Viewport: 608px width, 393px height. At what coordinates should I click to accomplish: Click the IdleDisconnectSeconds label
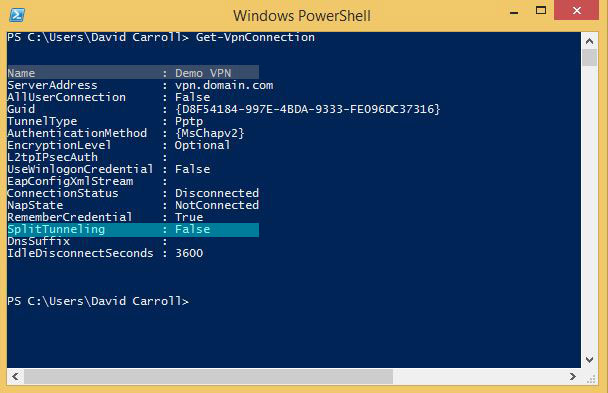(x=80, y=253)
